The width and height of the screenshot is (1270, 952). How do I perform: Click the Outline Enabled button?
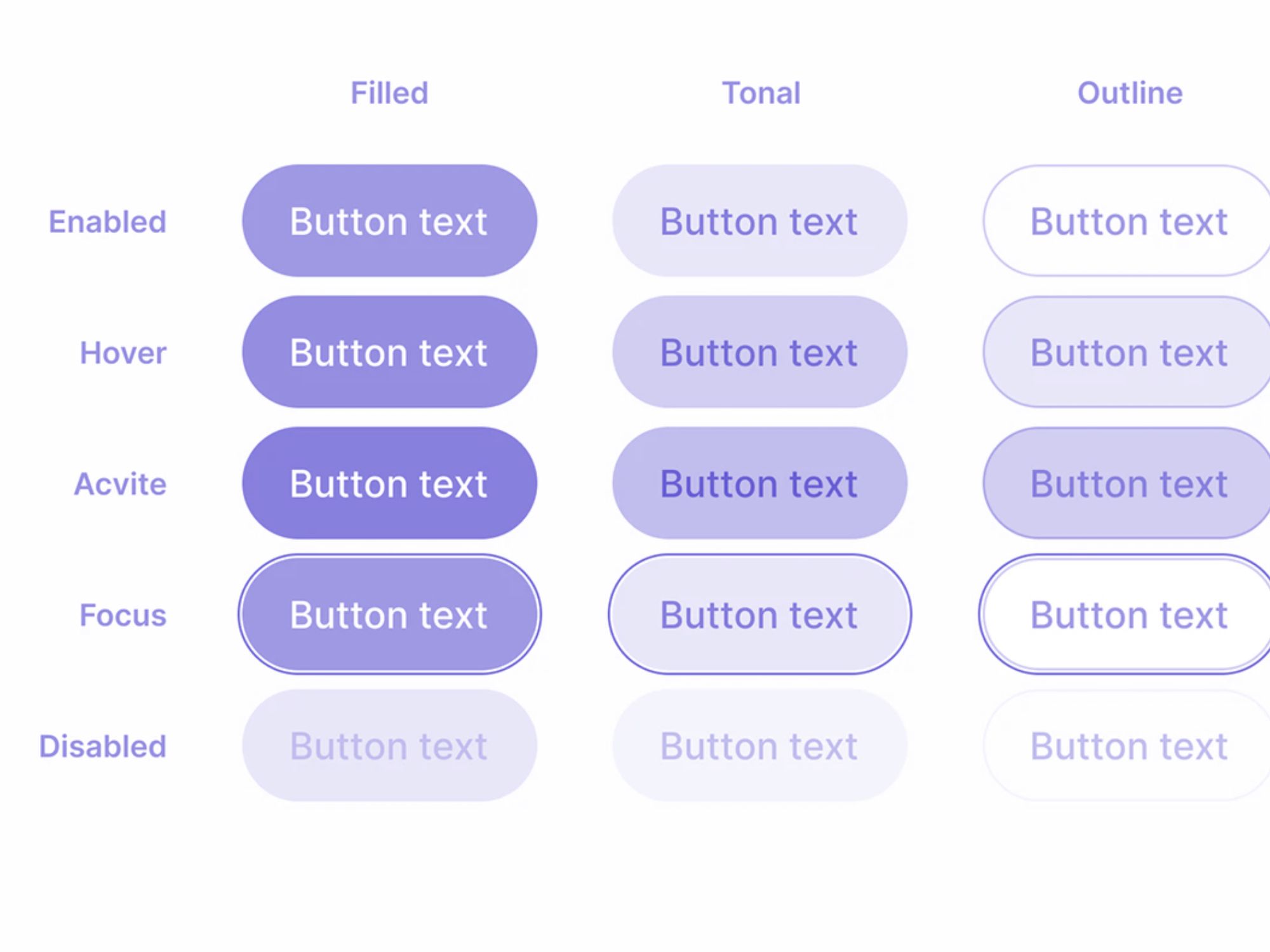1129,221
